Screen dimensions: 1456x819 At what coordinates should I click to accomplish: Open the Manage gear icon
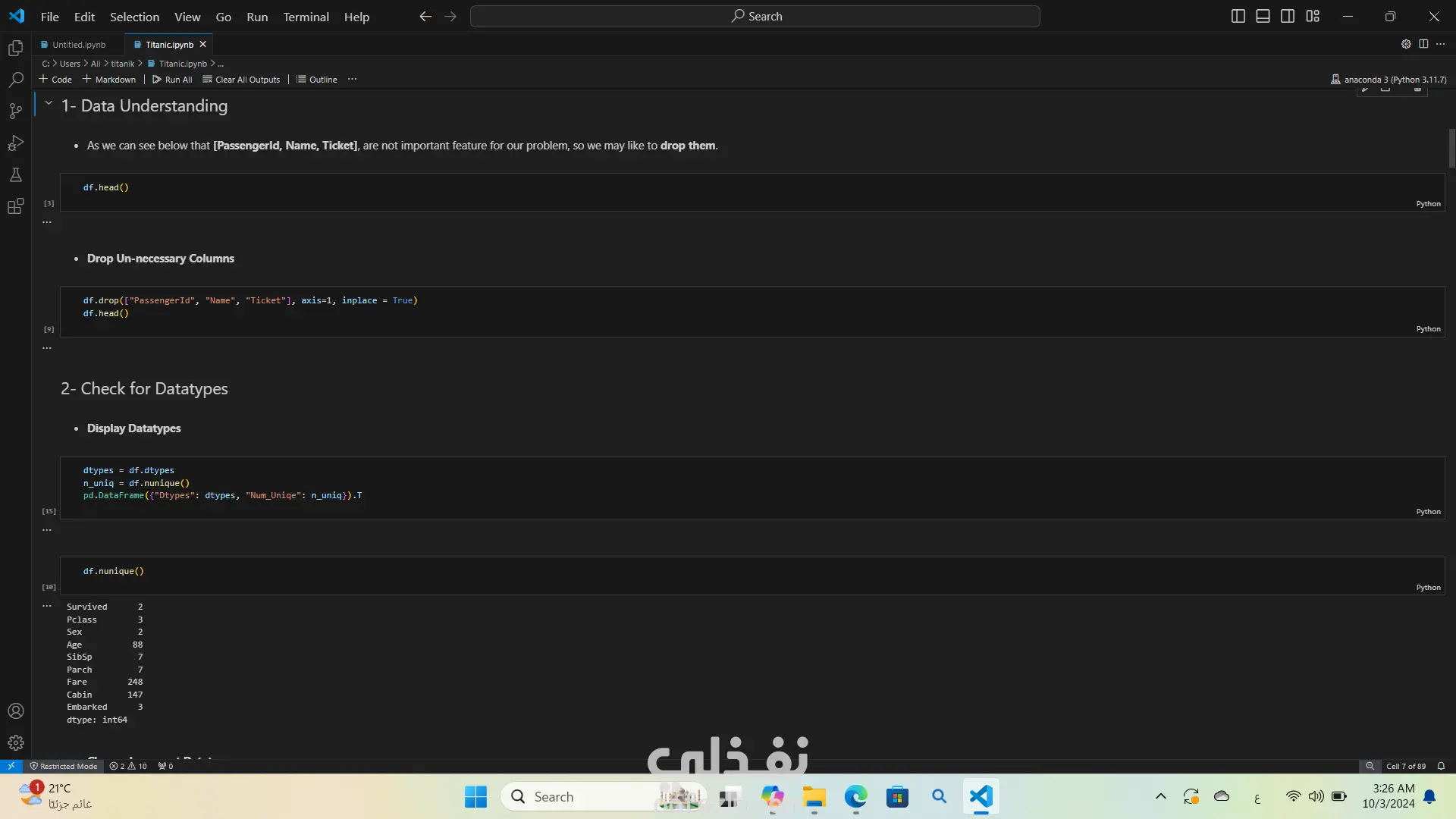pos(15,743)
